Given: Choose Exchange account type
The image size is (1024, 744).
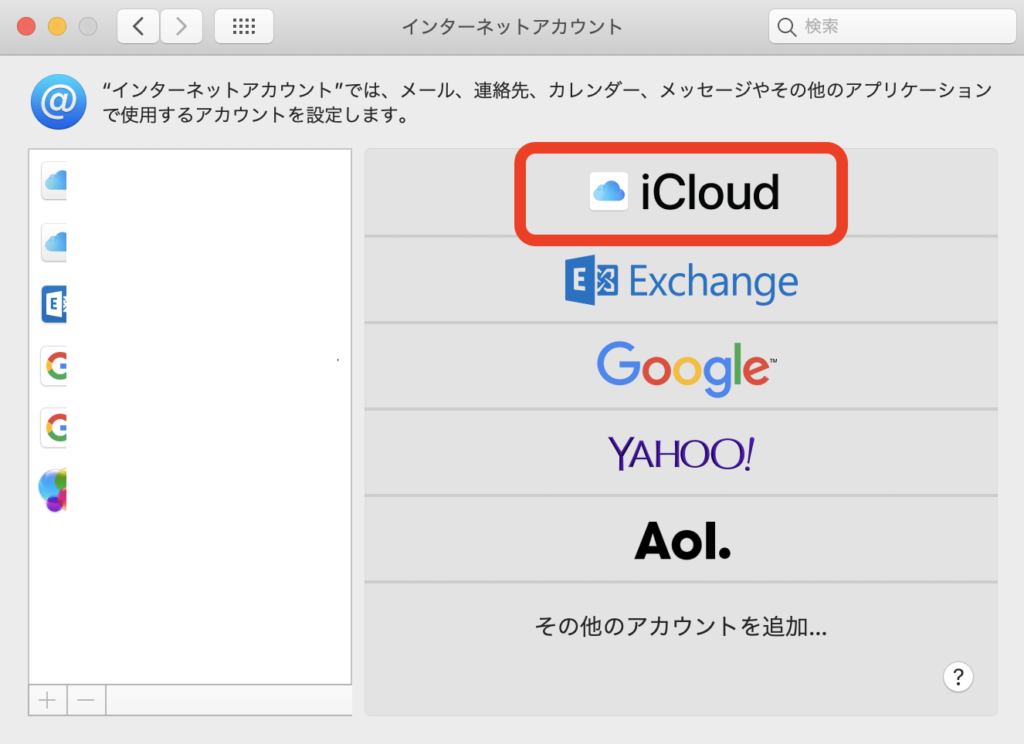Looking at the screenshot, I should pos(681,280).
